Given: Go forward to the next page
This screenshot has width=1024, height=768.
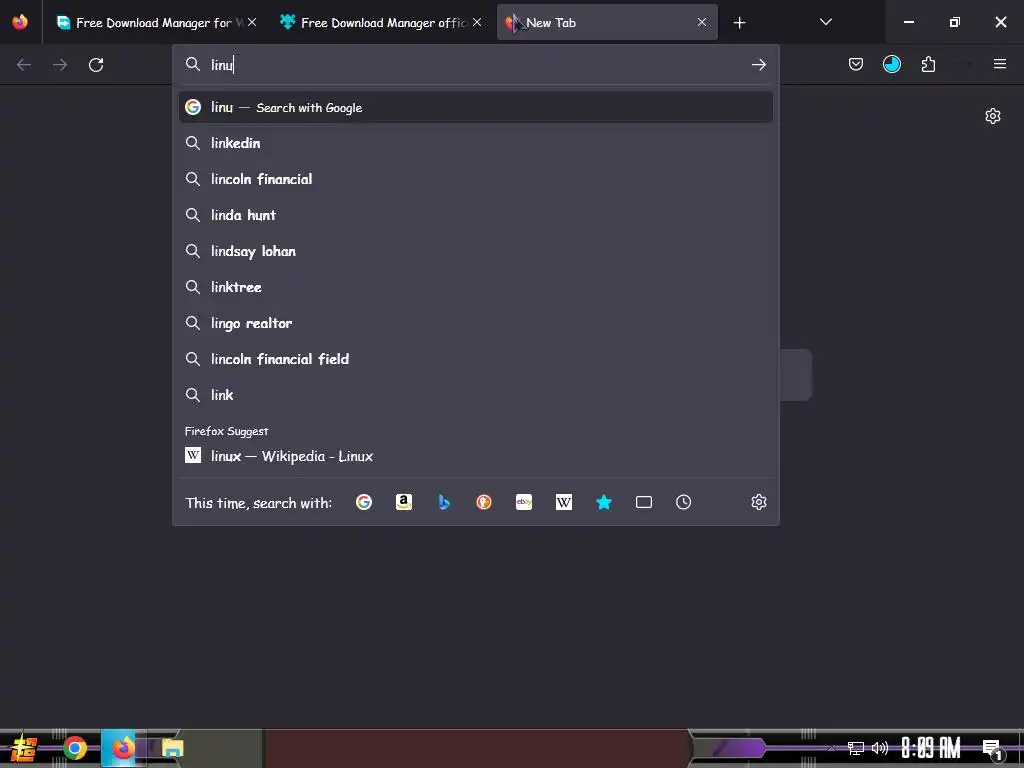Looking at the screenshot, I should tap(60, 65).
